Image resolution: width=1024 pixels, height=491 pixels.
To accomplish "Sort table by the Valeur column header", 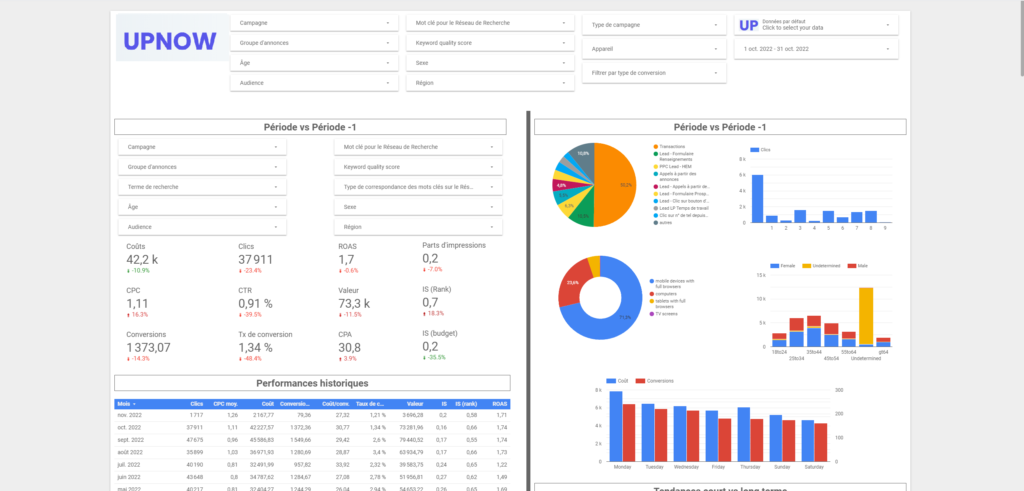I will 414,404.
